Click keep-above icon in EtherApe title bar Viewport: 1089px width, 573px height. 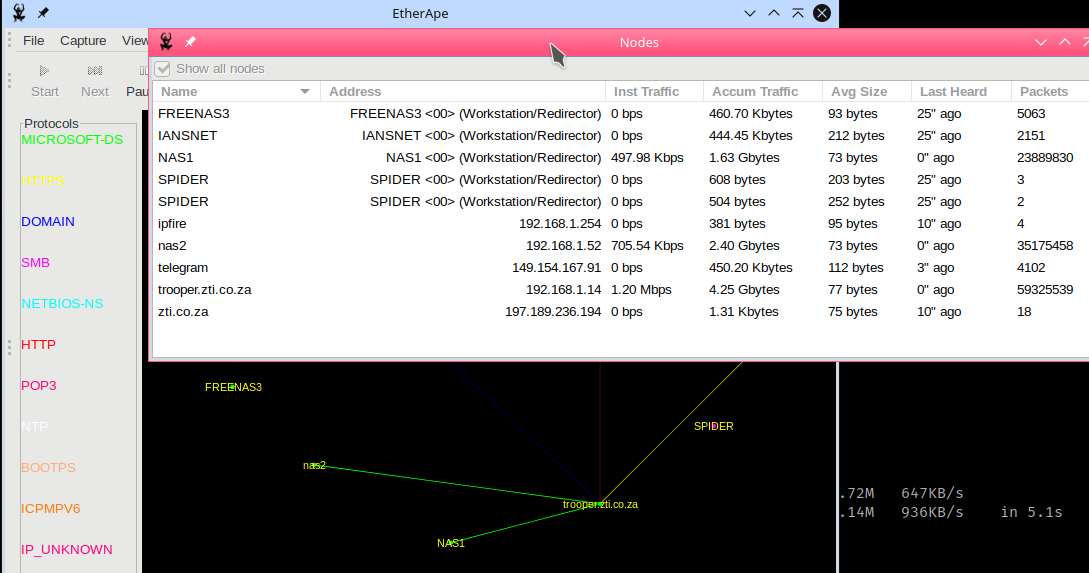tap(797, 13)
